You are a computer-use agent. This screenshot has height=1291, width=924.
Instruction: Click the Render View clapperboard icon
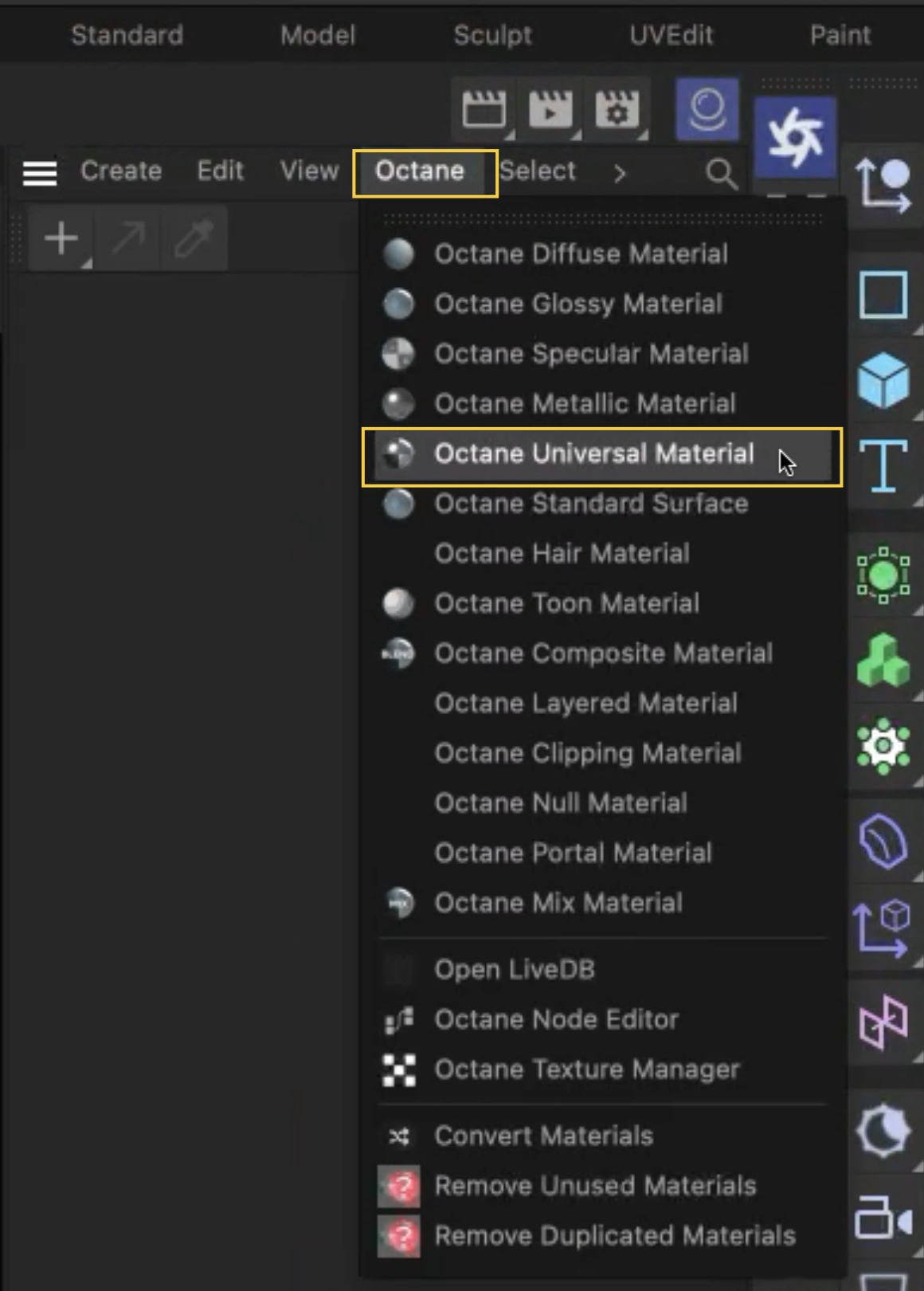point(484,108)
